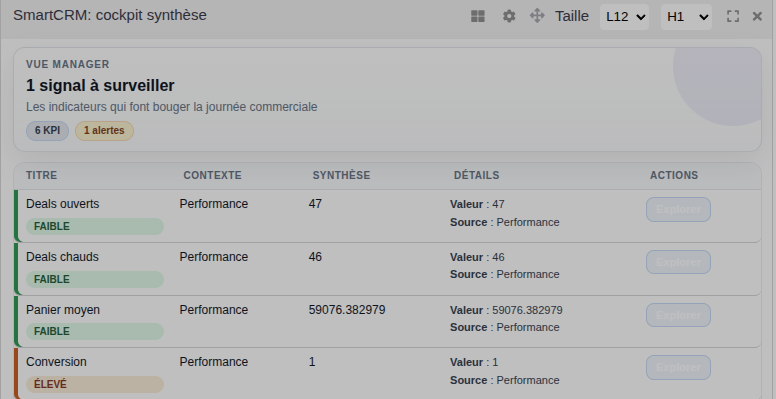Select the Panier moyen row title

pyautogui.click(x=63, y=310)
